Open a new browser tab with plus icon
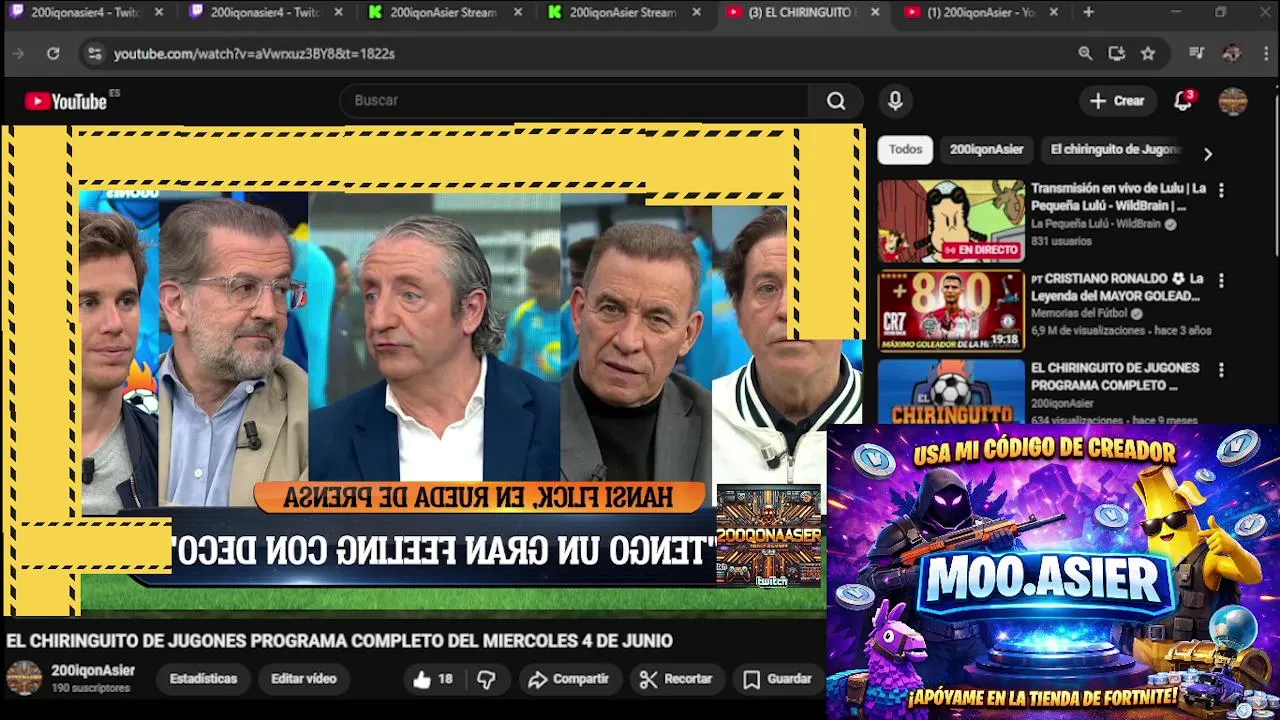The width and height of the screenshot is (1280, 720). pyautogui.click(x=1088, y=13)
